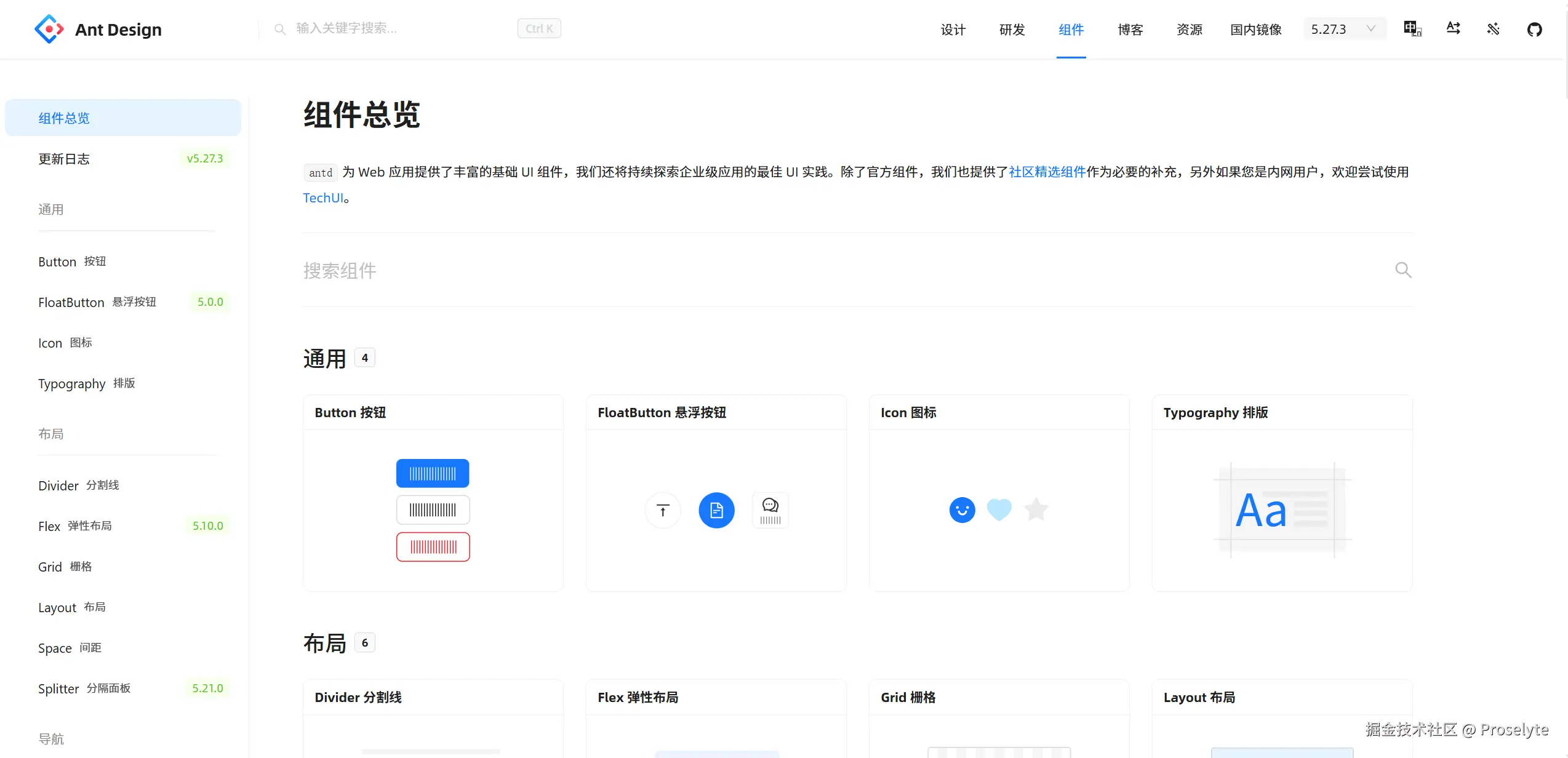Screen dimensions: 1568x758
Task: Click the Ctrl K shortcut badge
Action: [539, 28]
